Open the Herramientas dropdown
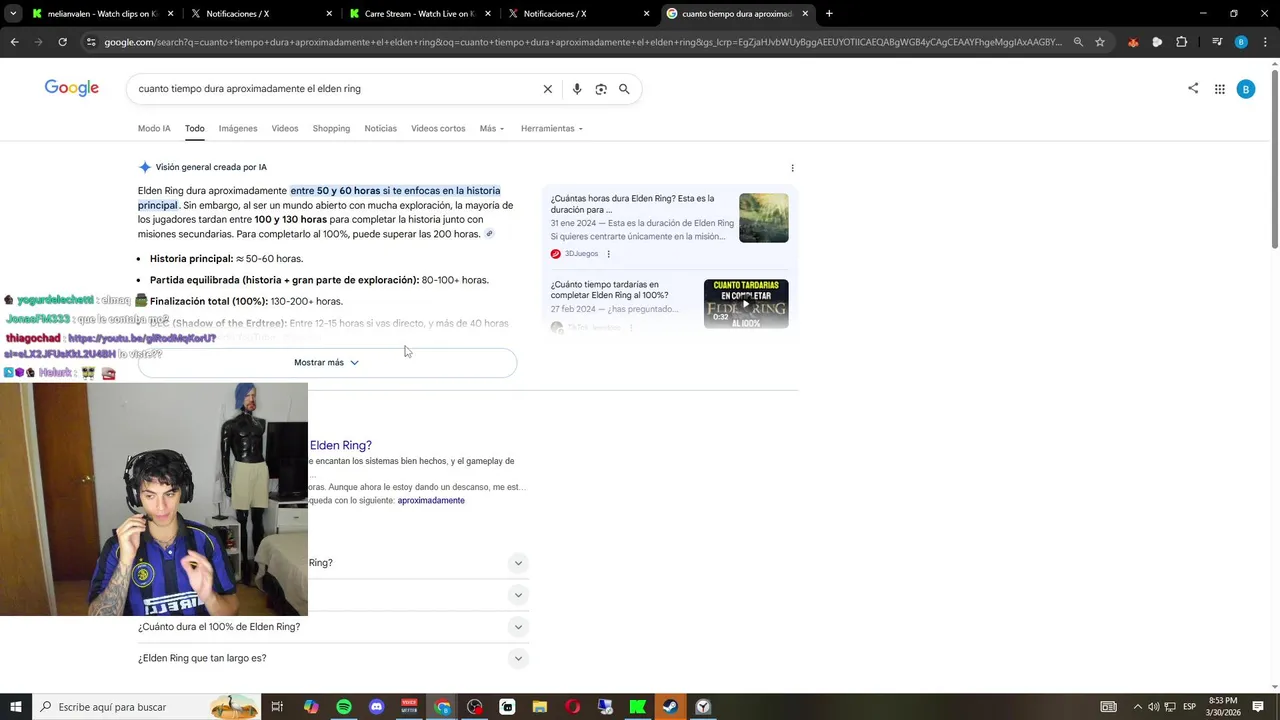 (x=551, y=129)
